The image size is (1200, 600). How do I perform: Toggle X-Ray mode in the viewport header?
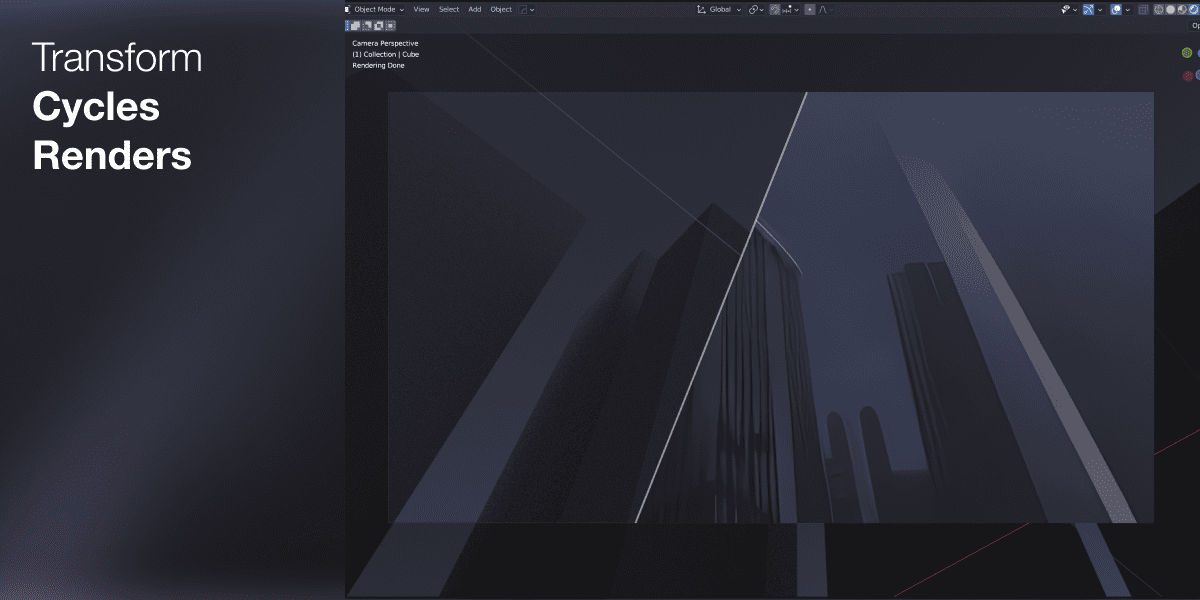pyautogui.click(x=1143, y=9)
